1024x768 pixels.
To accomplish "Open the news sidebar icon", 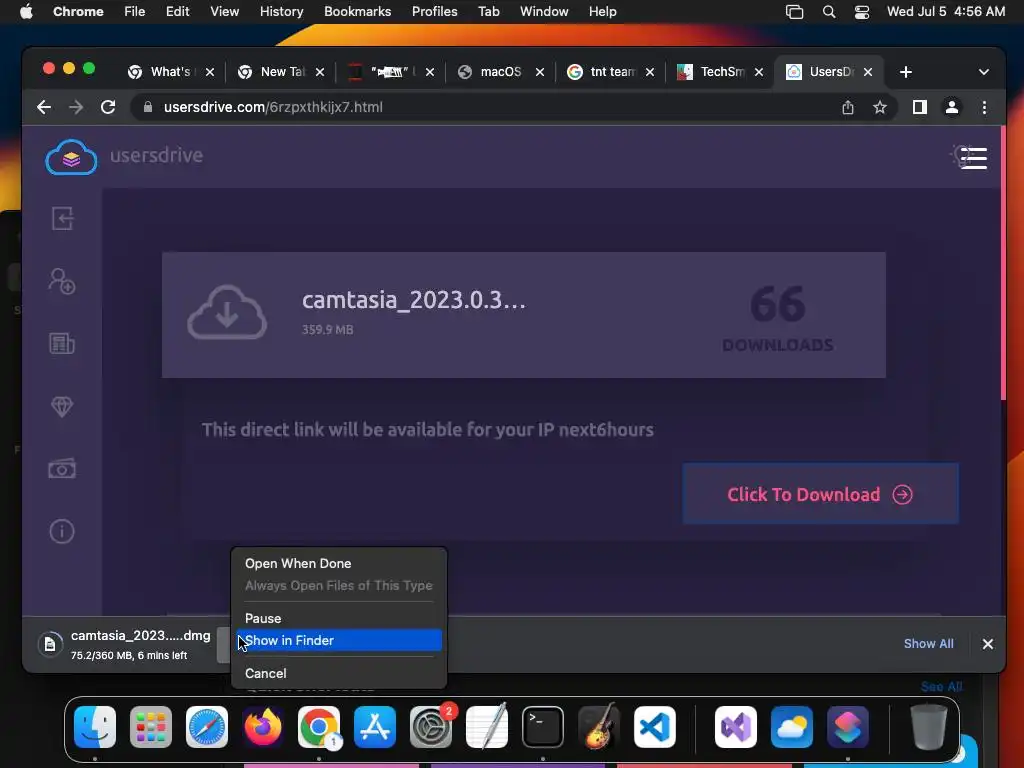I will pos(62,344).
